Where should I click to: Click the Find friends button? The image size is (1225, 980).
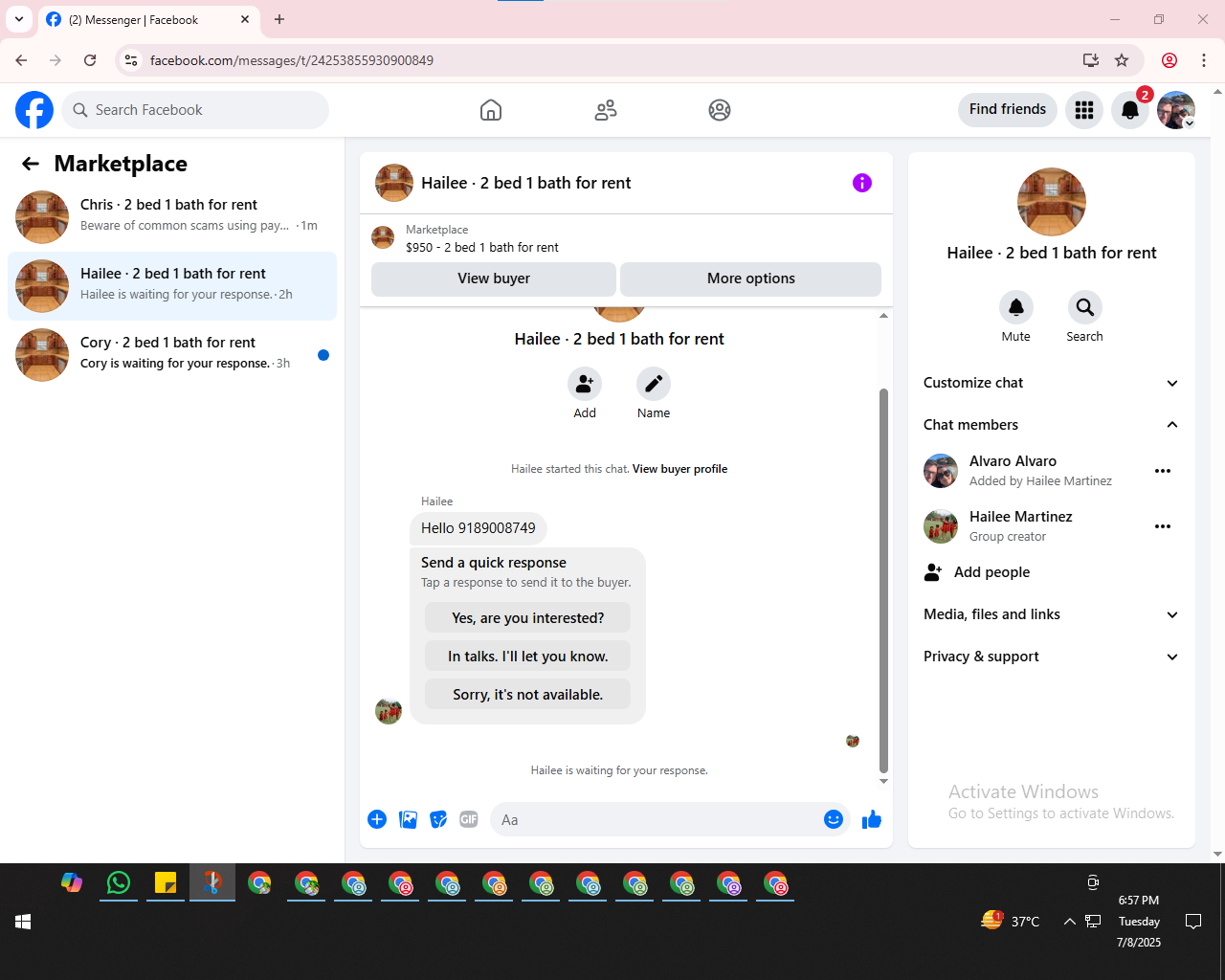point(1008,109)
